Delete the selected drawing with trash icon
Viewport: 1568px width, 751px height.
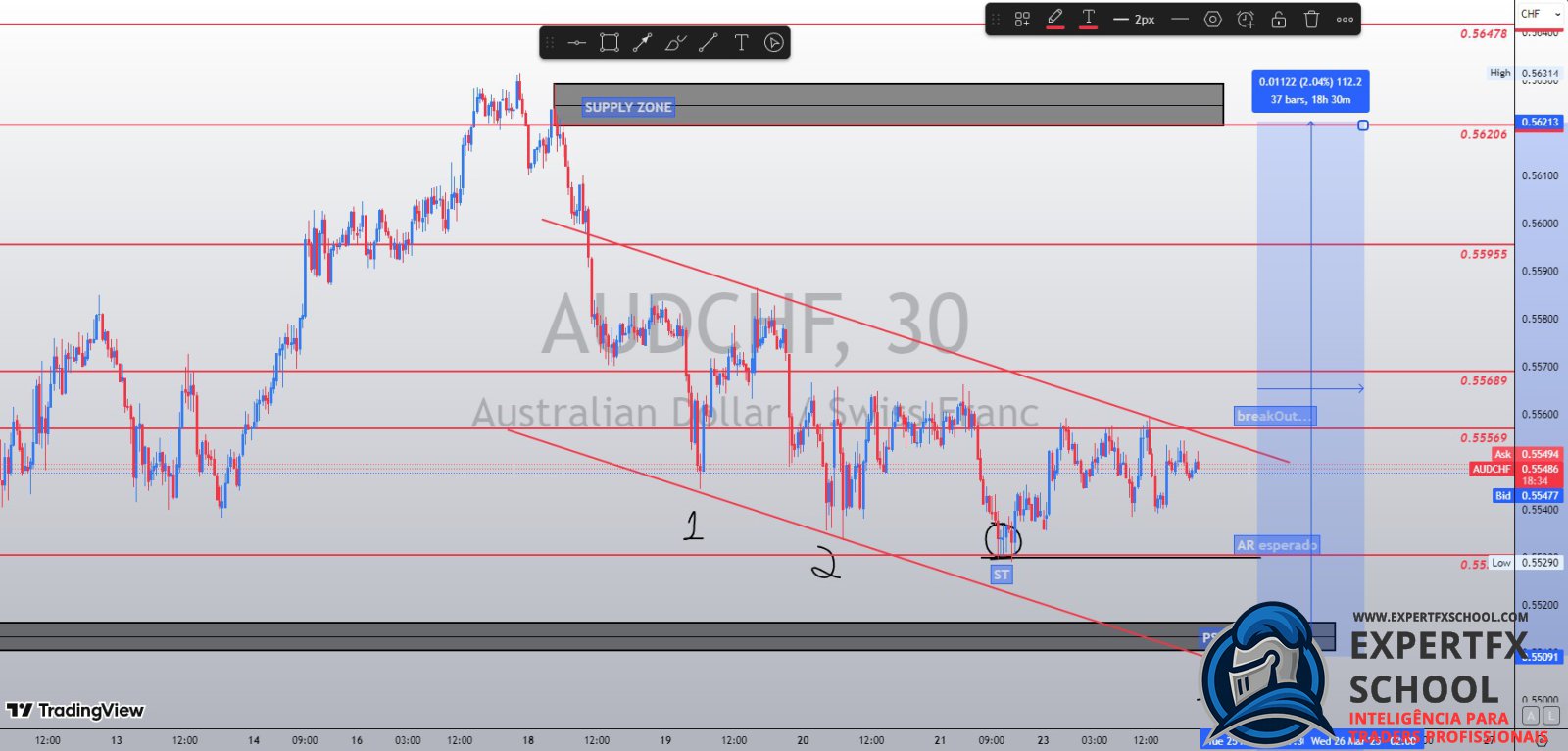pos(1312,19)
